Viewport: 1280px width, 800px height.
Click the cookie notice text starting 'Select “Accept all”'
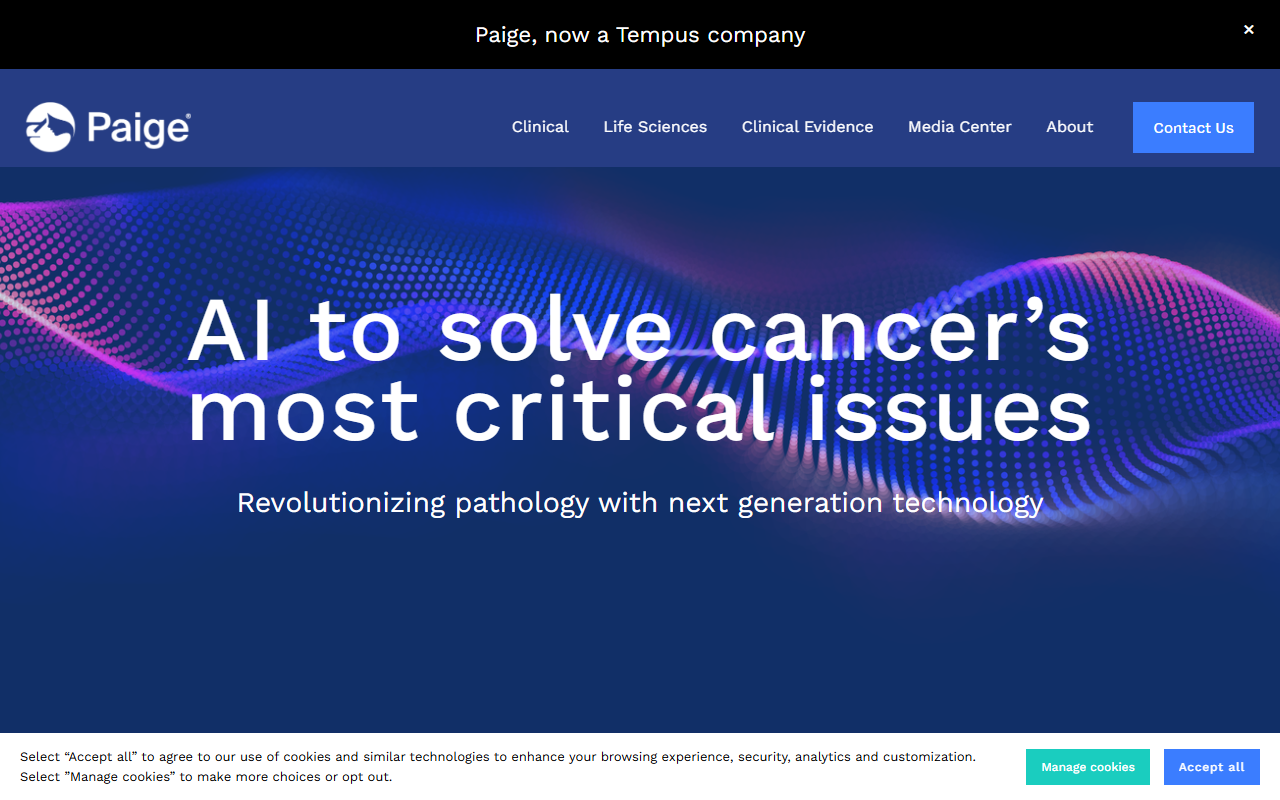tap(498, 767)
